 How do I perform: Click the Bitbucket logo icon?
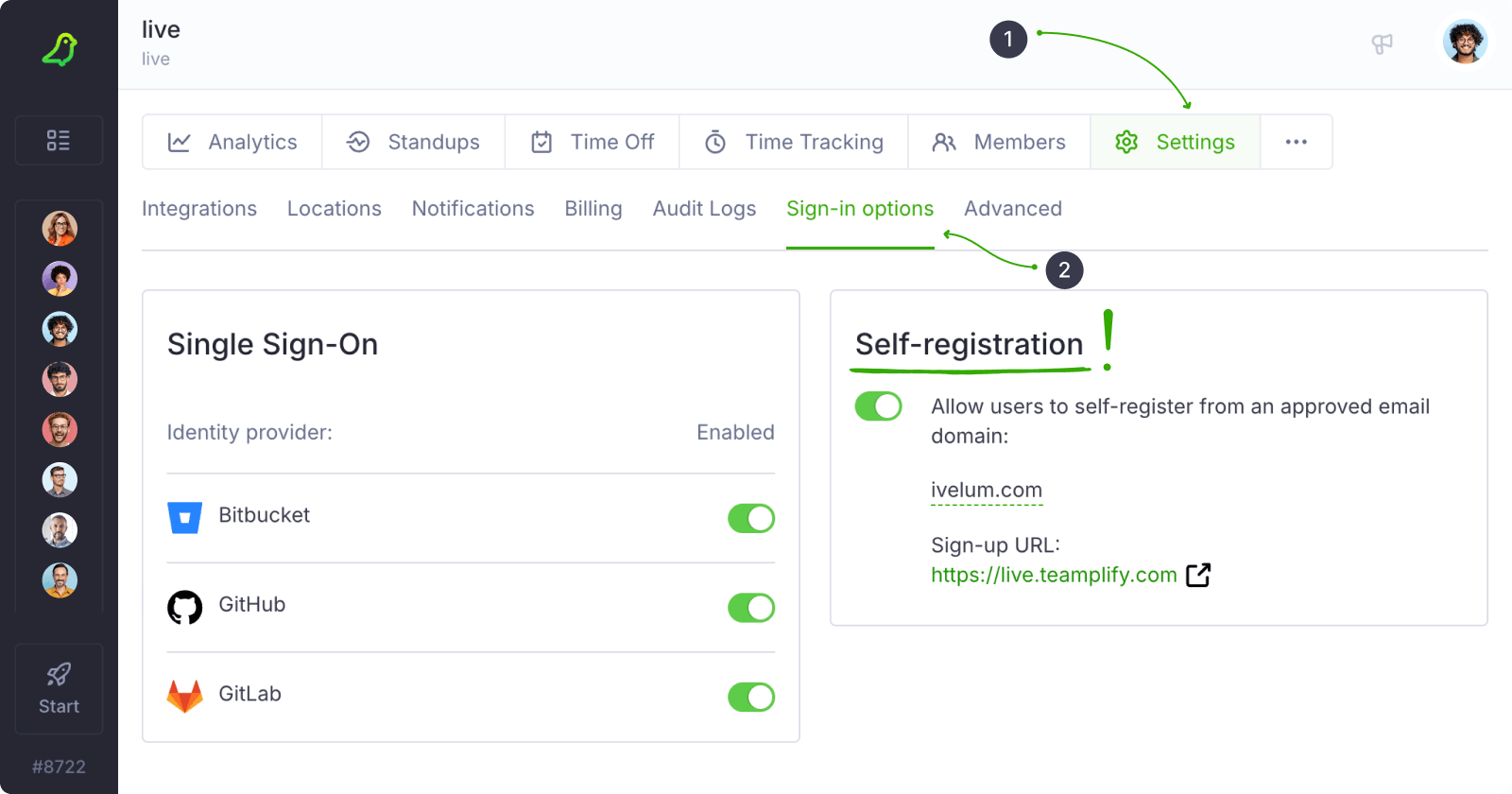[x=184, y=517]
